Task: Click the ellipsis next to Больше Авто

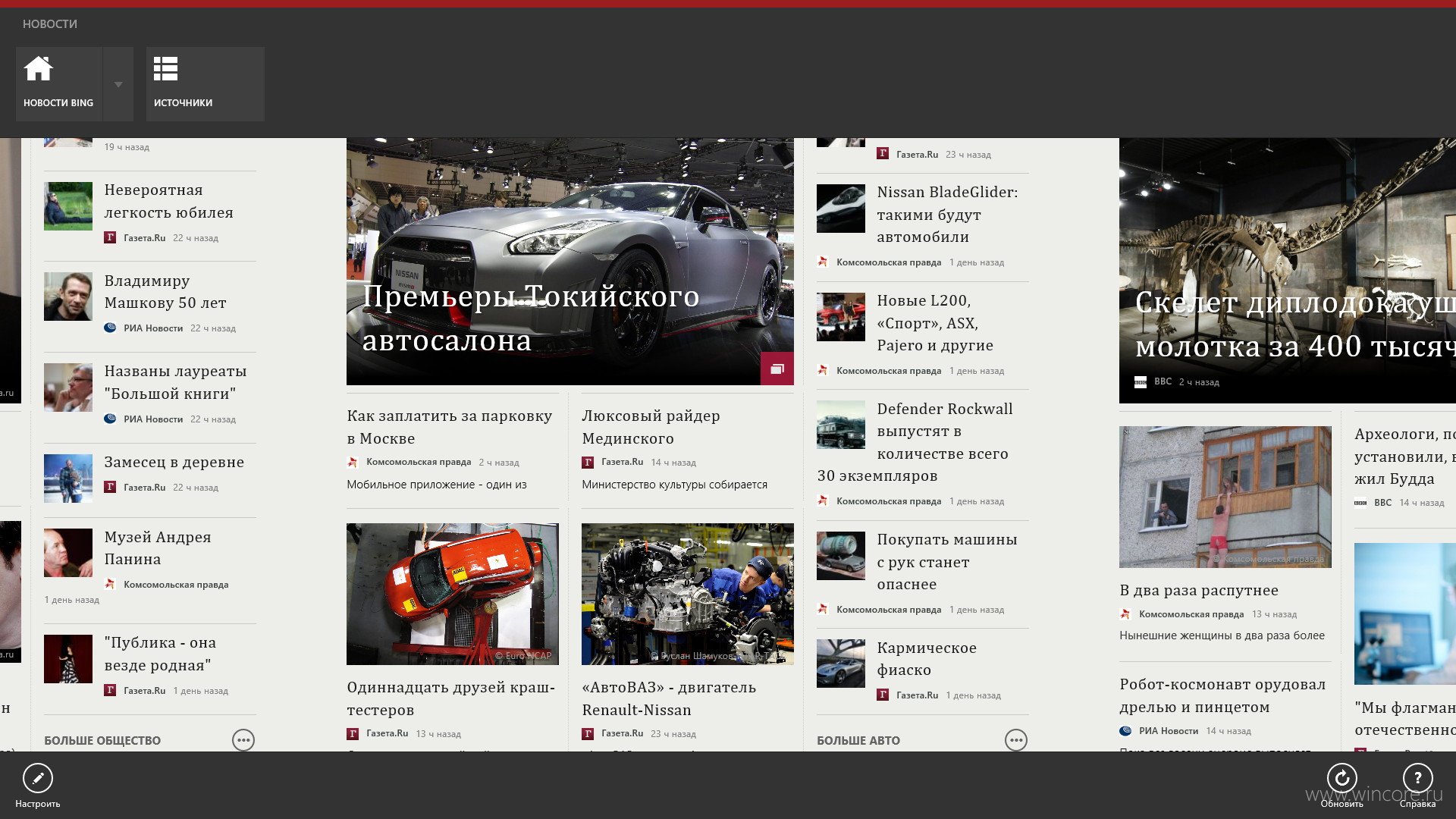Action: (x=1016, y=740)
